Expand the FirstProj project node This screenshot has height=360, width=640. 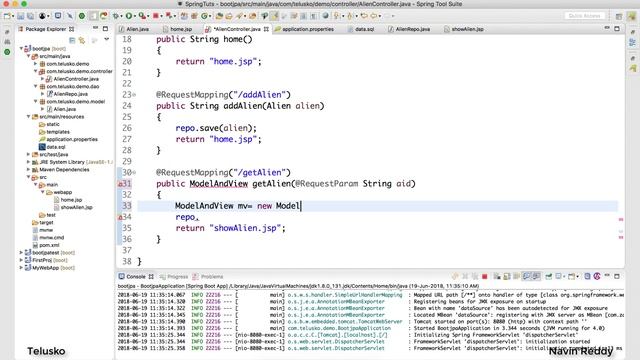[x=21, y=260]
